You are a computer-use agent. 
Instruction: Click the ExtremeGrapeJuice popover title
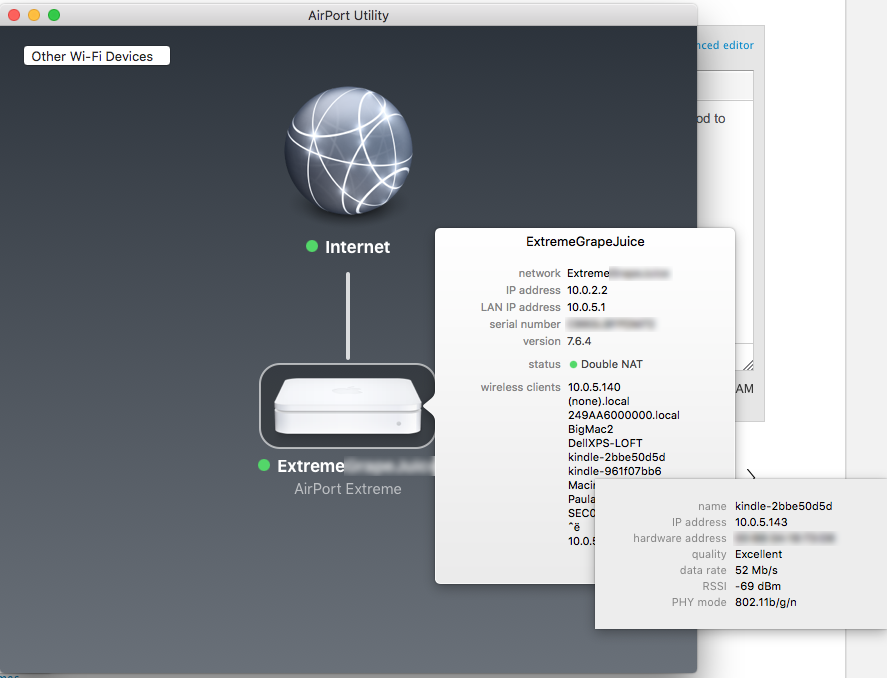click(x=585, y=241)
